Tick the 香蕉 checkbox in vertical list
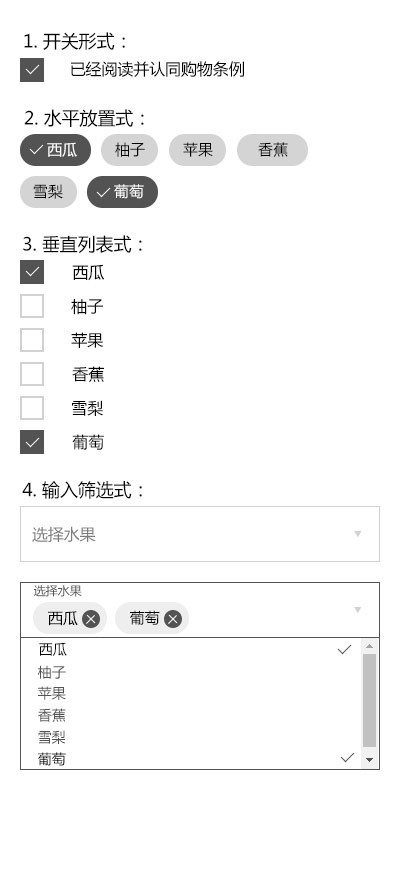Viewport: 400px width, 882px height. pyautogui.click(x=32, y=374)
